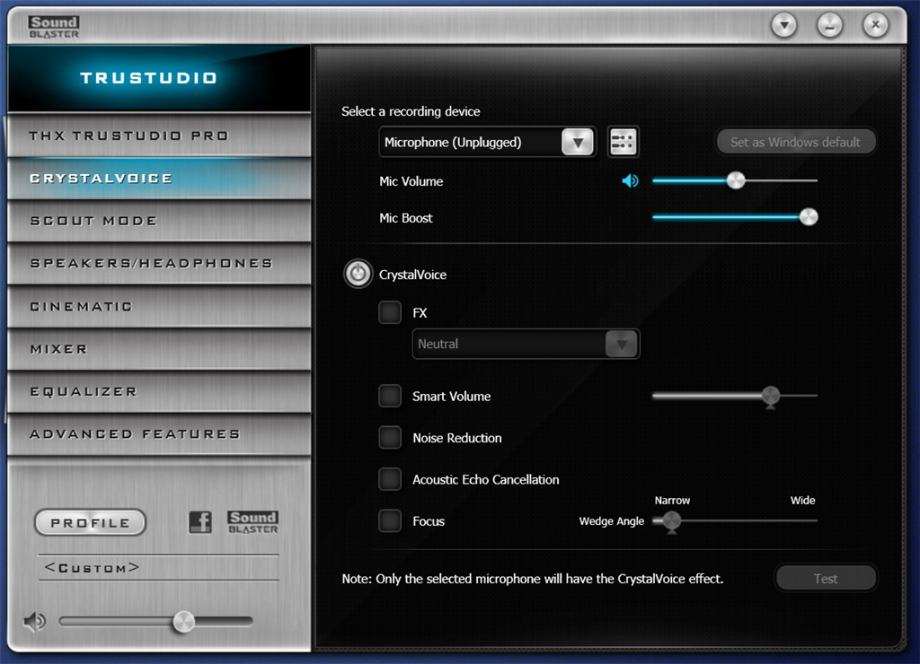The width and height of the screenshot is (920, 664).
Task: Minimize the Sound Blaster window
Action: [830, 25]
